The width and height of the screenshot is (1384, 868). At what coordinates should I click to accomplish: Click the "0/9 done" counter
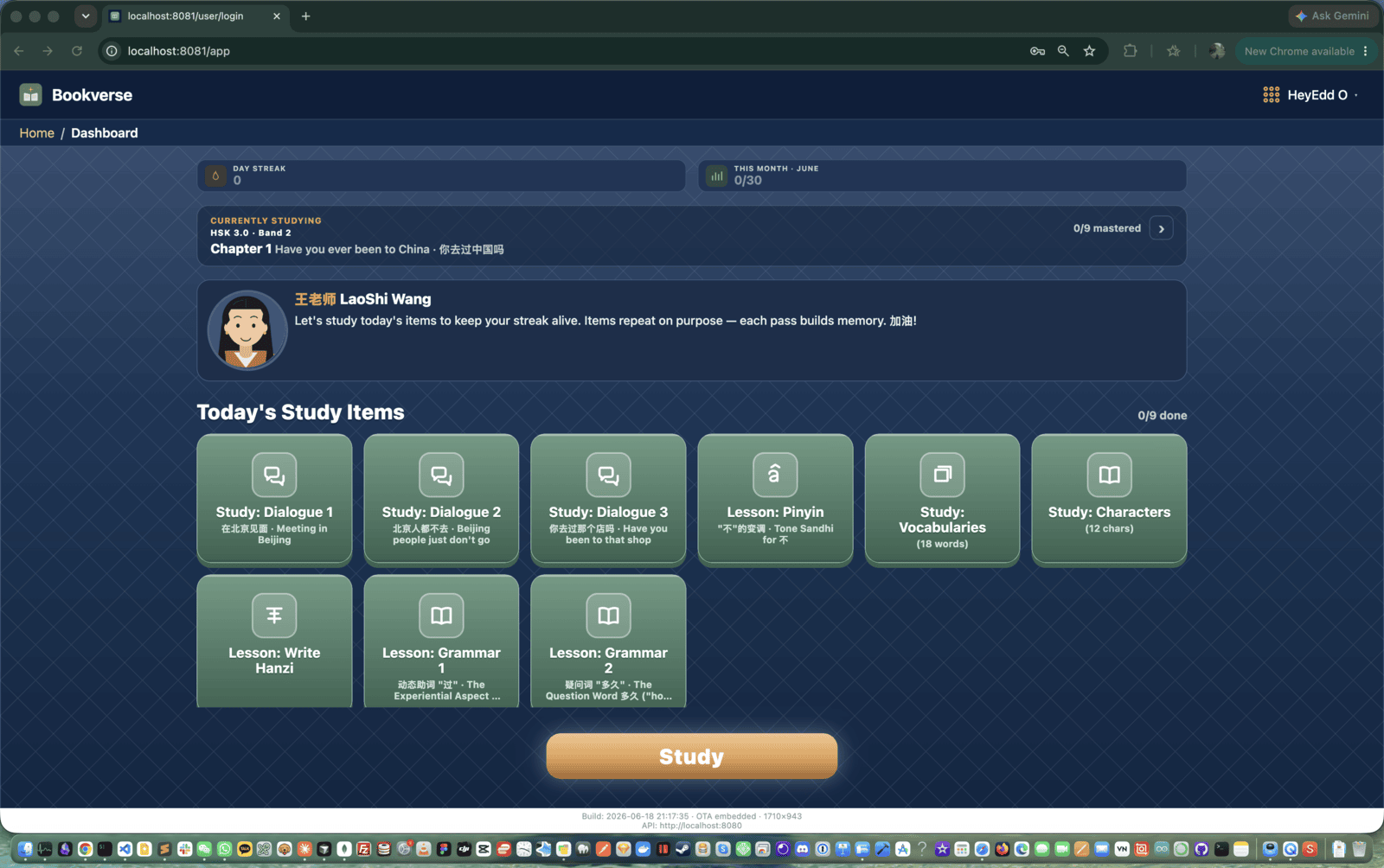point(1162,416)
